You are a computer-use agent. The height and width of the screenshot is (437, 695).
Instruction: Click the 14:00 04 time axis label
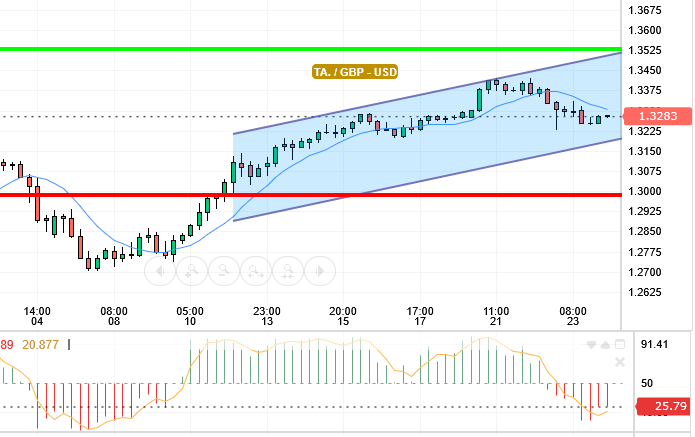(37, 316)
